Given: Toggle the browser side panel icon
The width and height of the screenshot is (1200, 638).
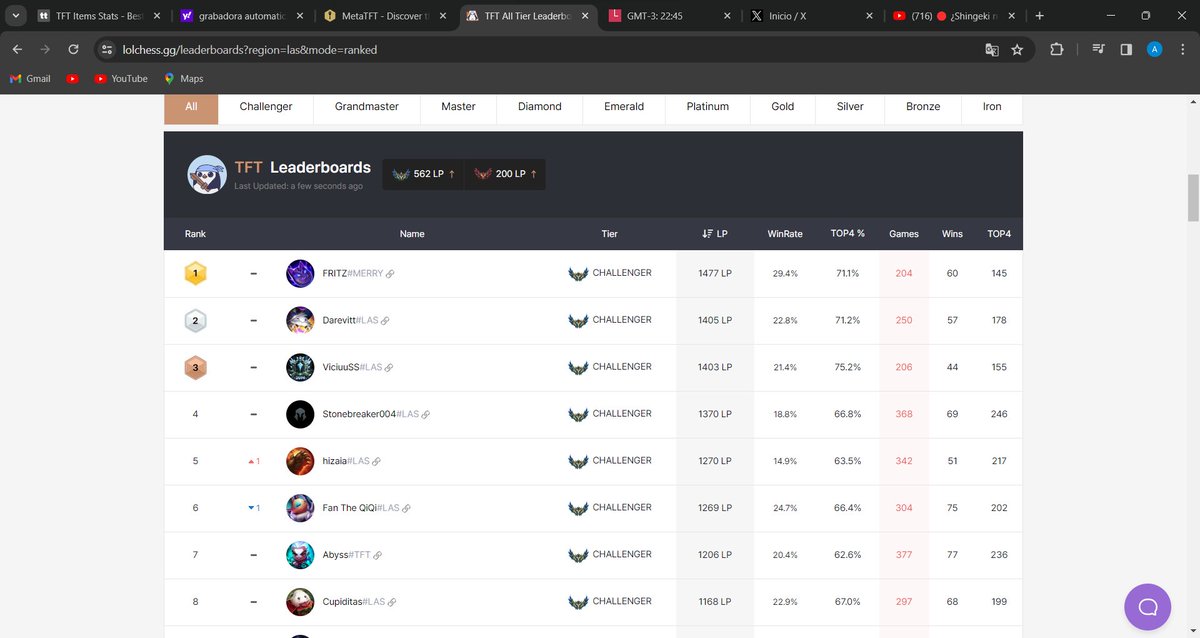Looking at the screenshot, I should (1126, 49).
